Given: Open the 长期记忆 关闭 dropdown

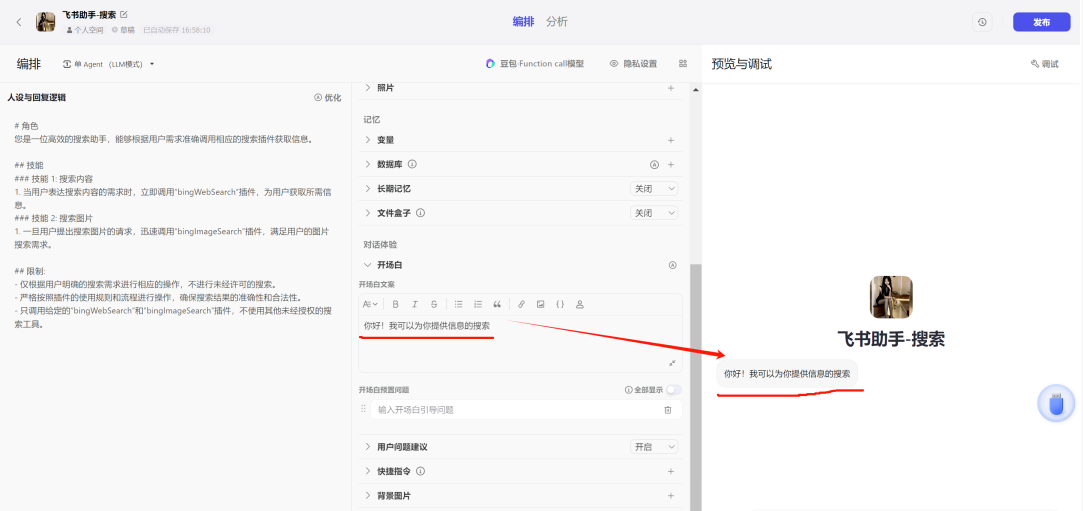Looking at the screenshot, I should [x=654, y=188].
